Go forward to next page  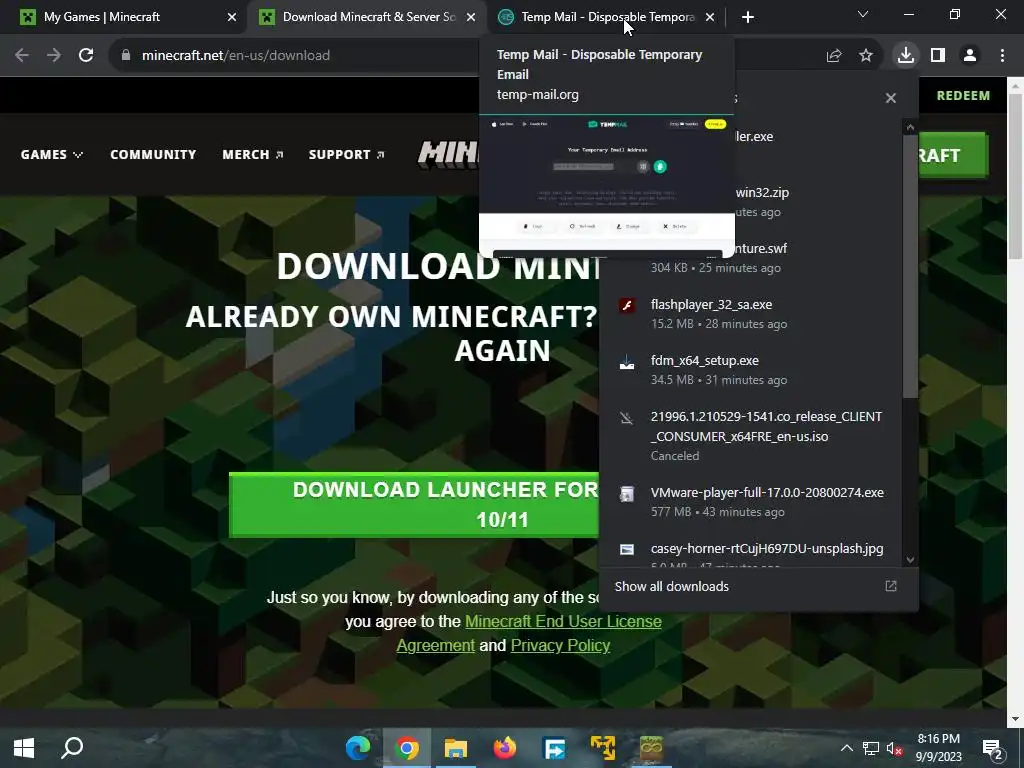click(x=54, y=56)
